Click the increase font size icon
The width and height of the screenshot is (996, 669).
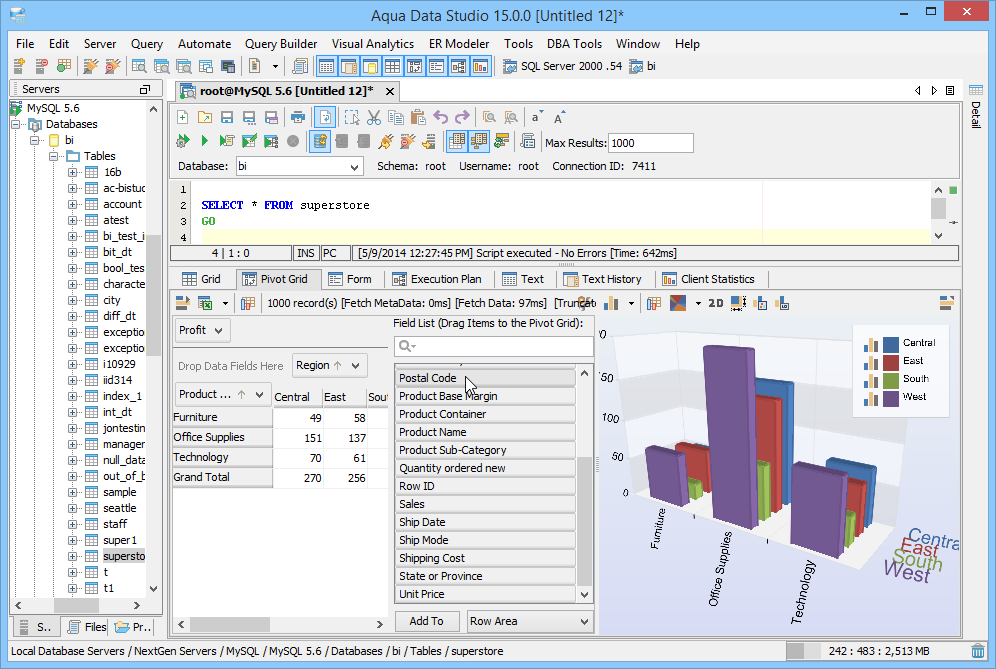point(558,118)
